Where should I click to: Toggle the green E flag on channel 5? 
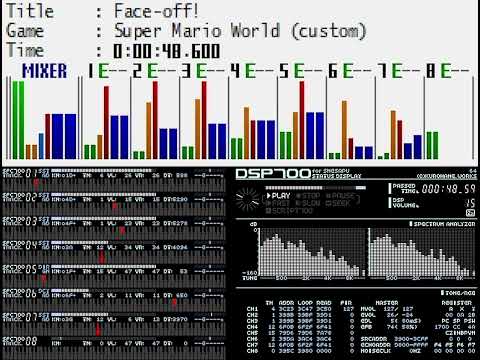299,71
